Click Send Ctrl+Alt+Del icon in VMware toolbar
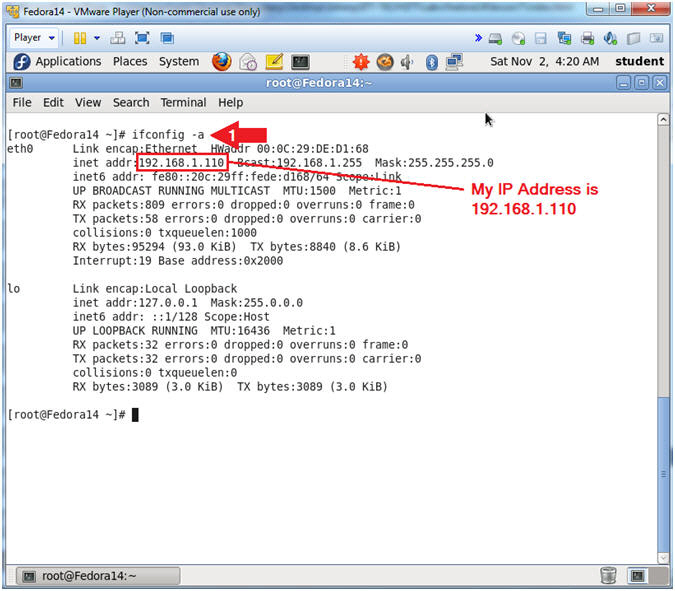This screenshot has width=675, height=591. point(118,38)
